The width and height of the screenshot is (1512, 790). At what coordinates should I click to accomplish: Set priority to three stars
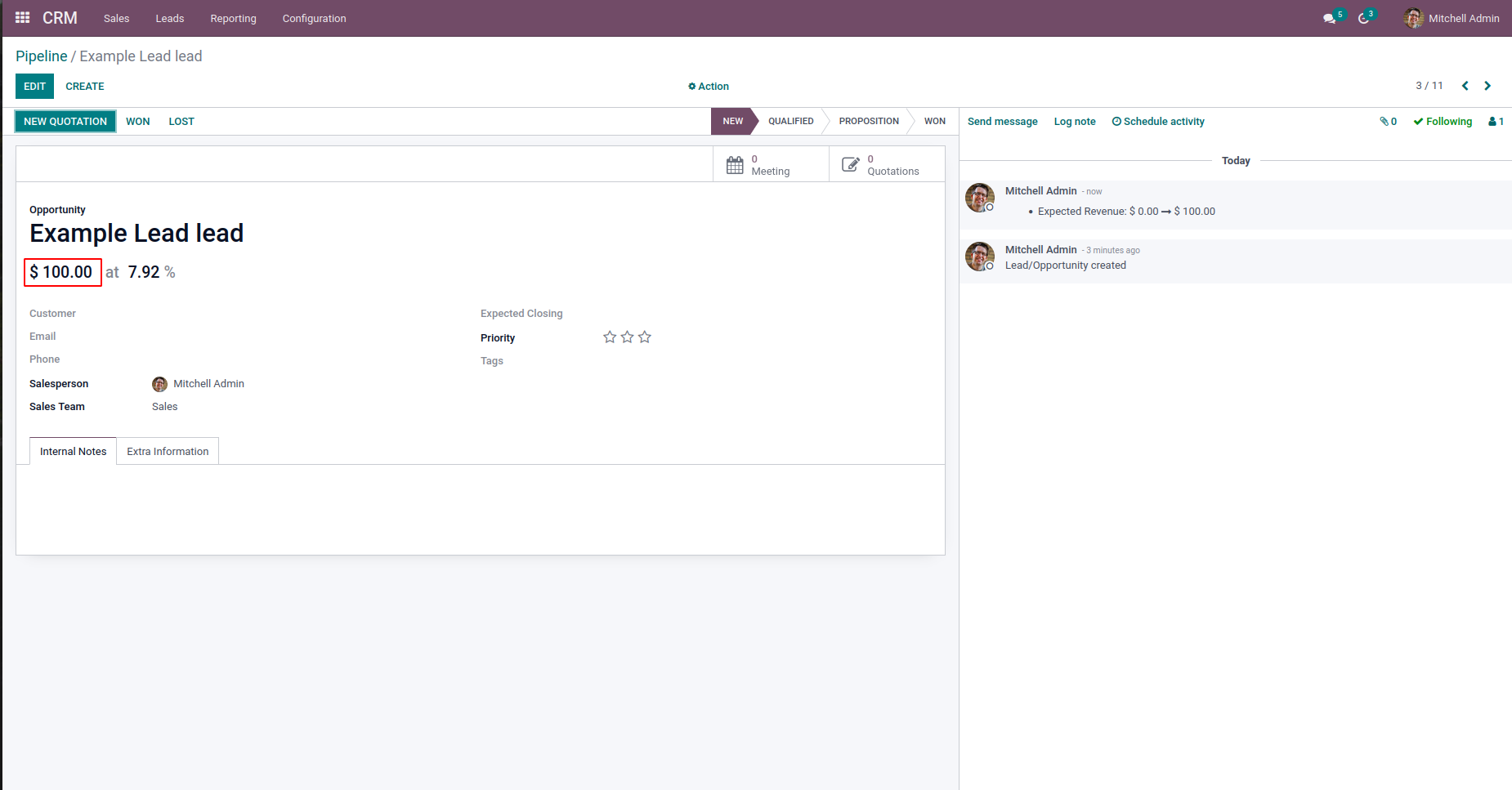645,337
